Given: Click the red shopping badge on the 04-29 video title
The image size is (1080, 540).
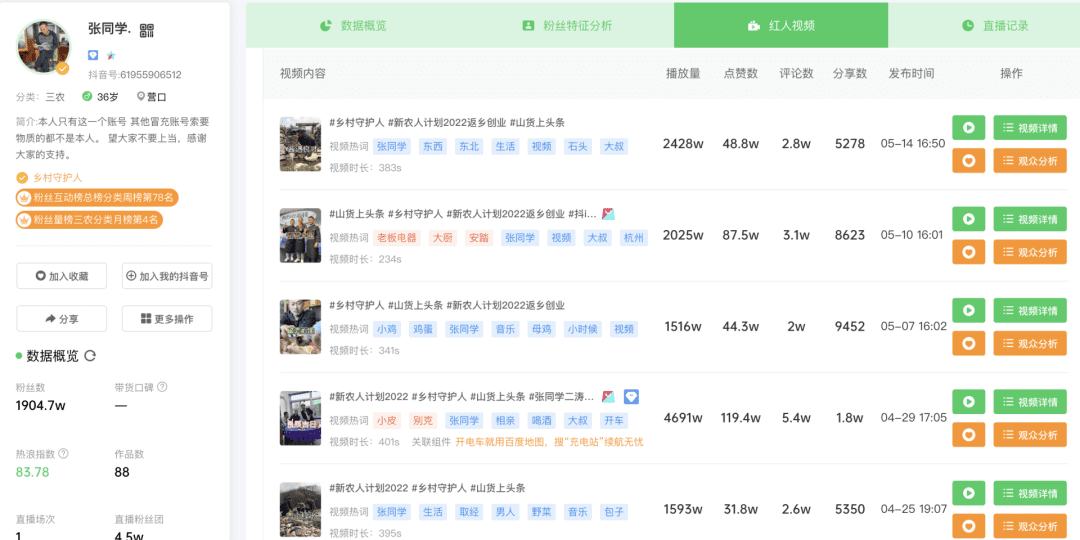Looking at the screenshot, I should coord(608,397).
